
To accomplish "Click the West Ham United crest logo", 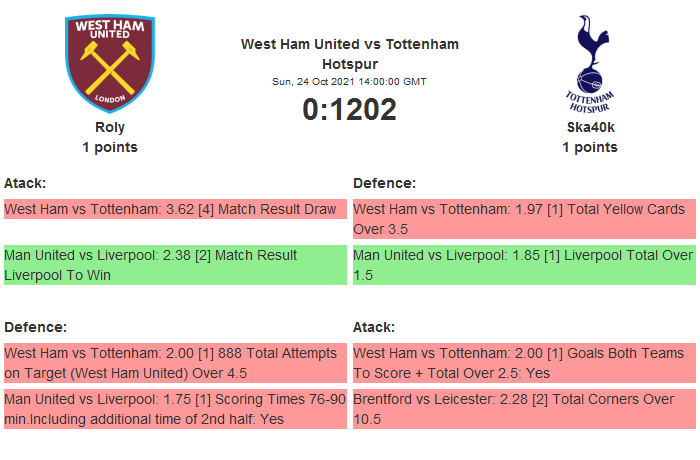I will click(x=110, y=62).
